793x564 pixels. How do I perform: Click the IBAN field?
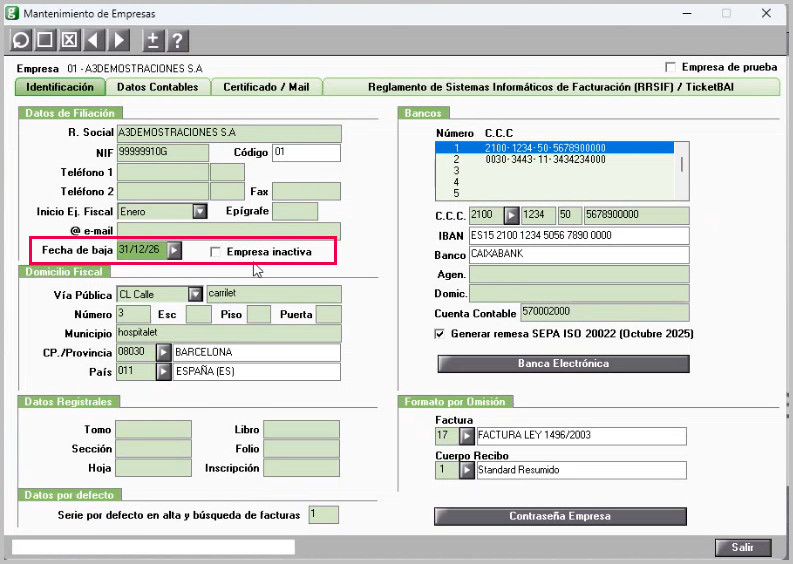579,236
